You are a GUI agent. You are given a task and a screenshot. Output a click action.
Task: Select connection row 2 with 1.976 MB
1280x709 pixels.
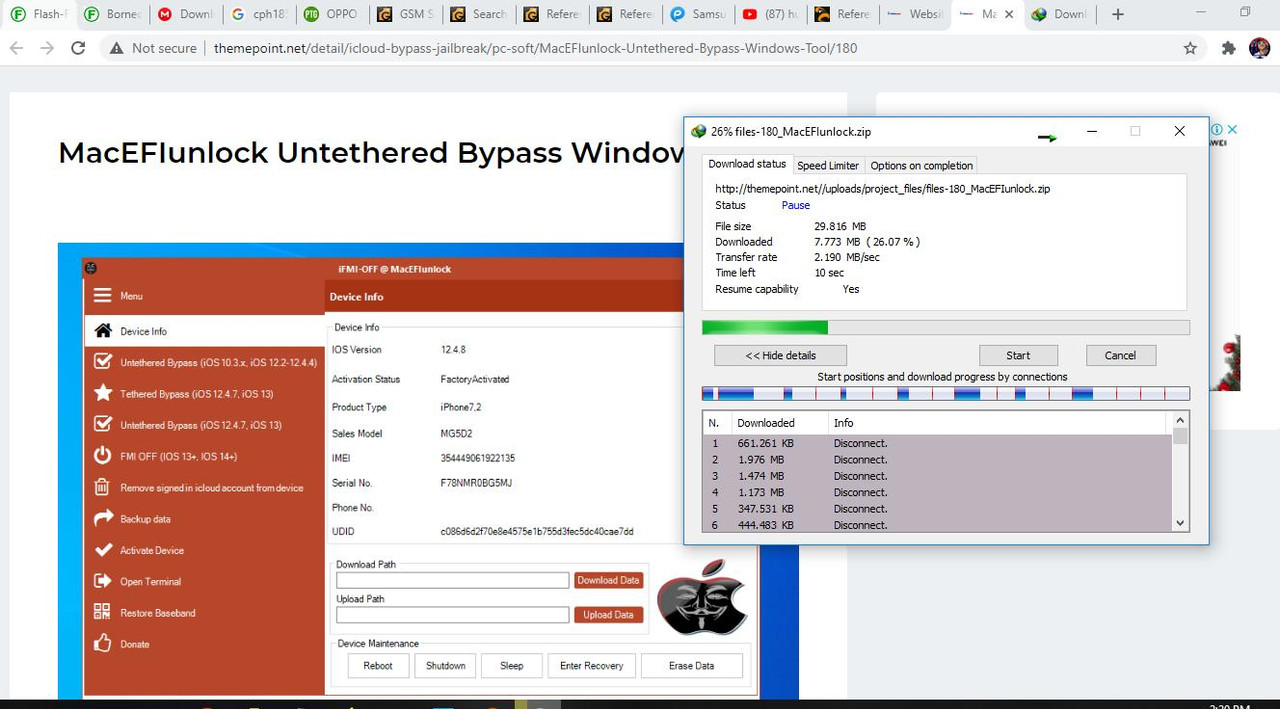pos(938,459)
